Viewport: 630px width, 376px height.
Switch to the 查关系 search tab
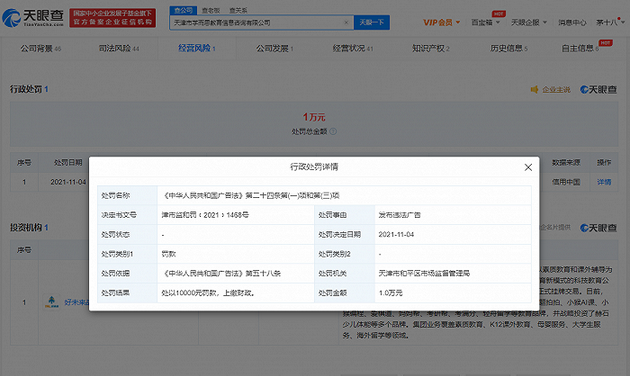[238, 10]
